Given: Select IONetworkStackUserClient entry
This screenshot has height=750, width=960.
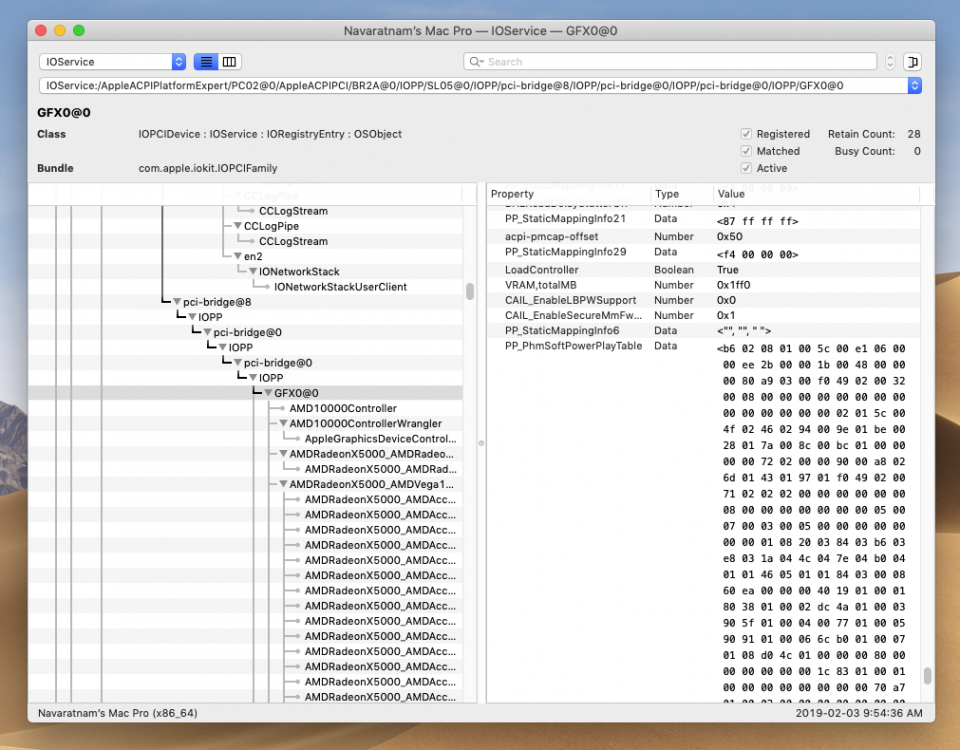Looking at the screenshot, I should (340, 287).
